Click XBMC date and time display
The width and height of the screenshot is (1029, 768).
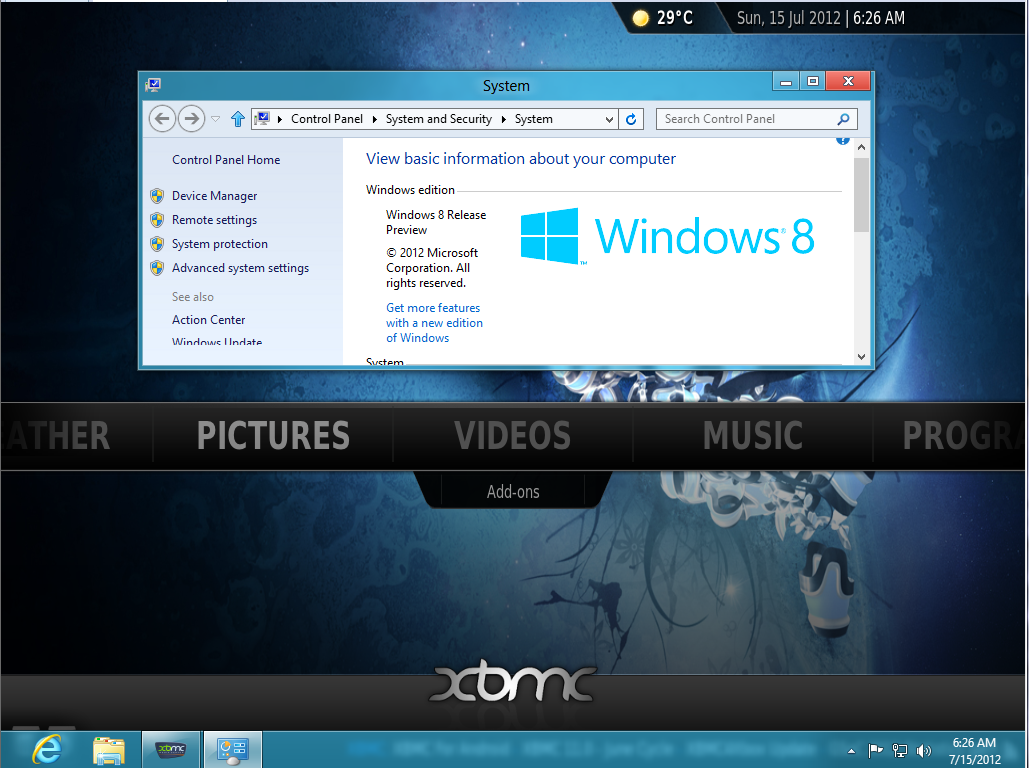tap(820, 18)
